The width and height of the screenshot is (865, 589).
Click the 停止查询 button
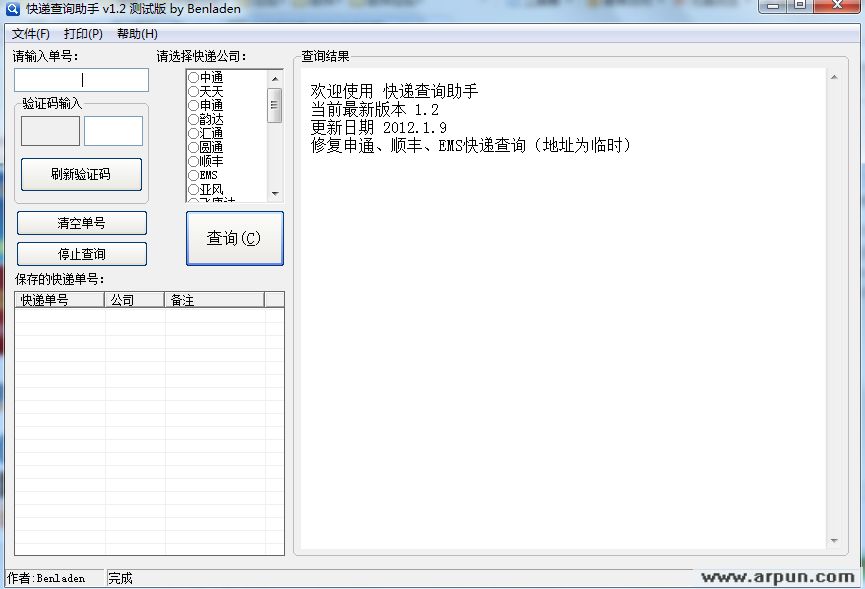(x=82, y=254)
